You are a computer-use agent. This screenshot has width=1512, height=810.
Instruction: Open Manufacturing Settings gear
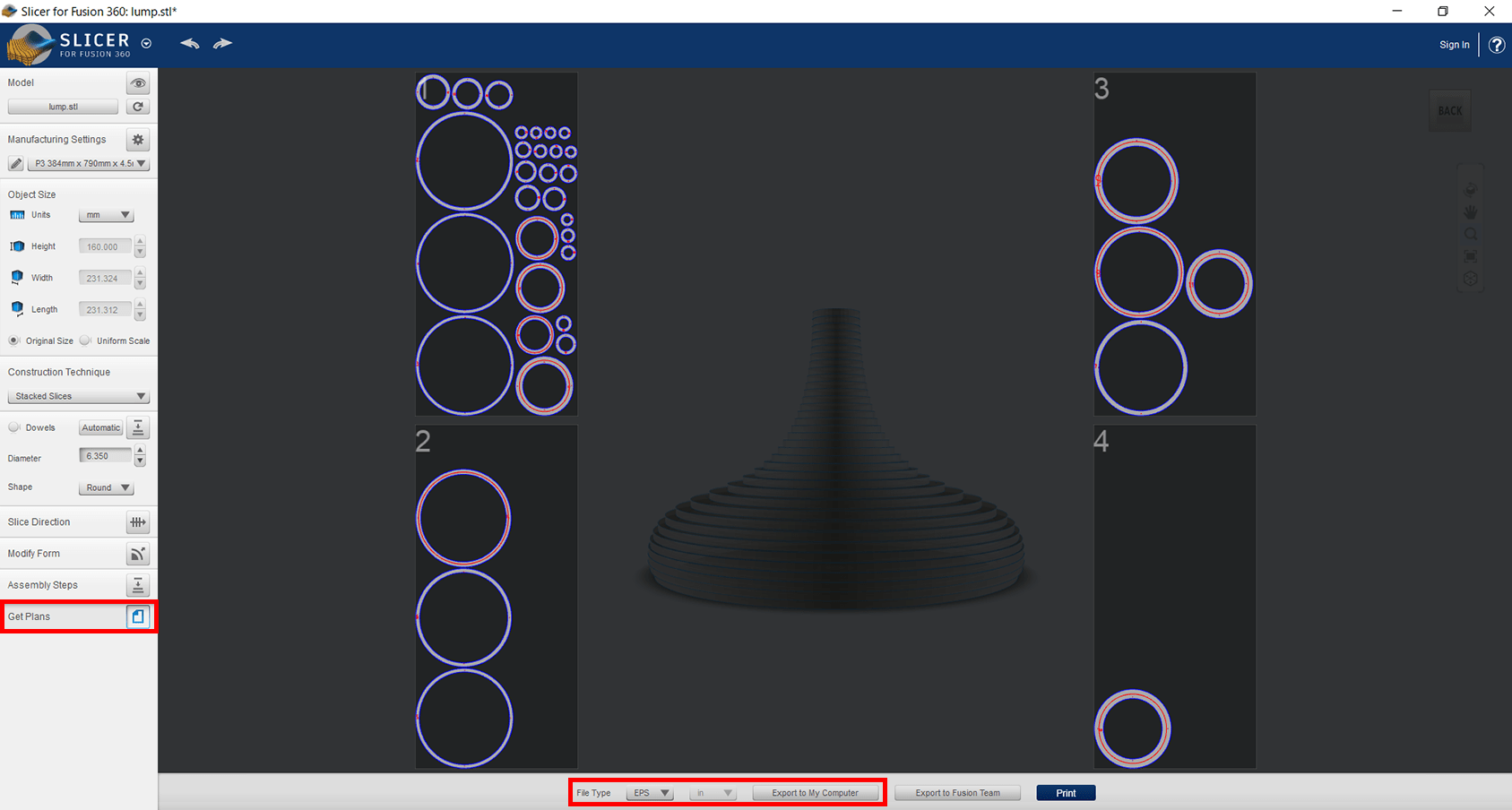coord(138,140)
